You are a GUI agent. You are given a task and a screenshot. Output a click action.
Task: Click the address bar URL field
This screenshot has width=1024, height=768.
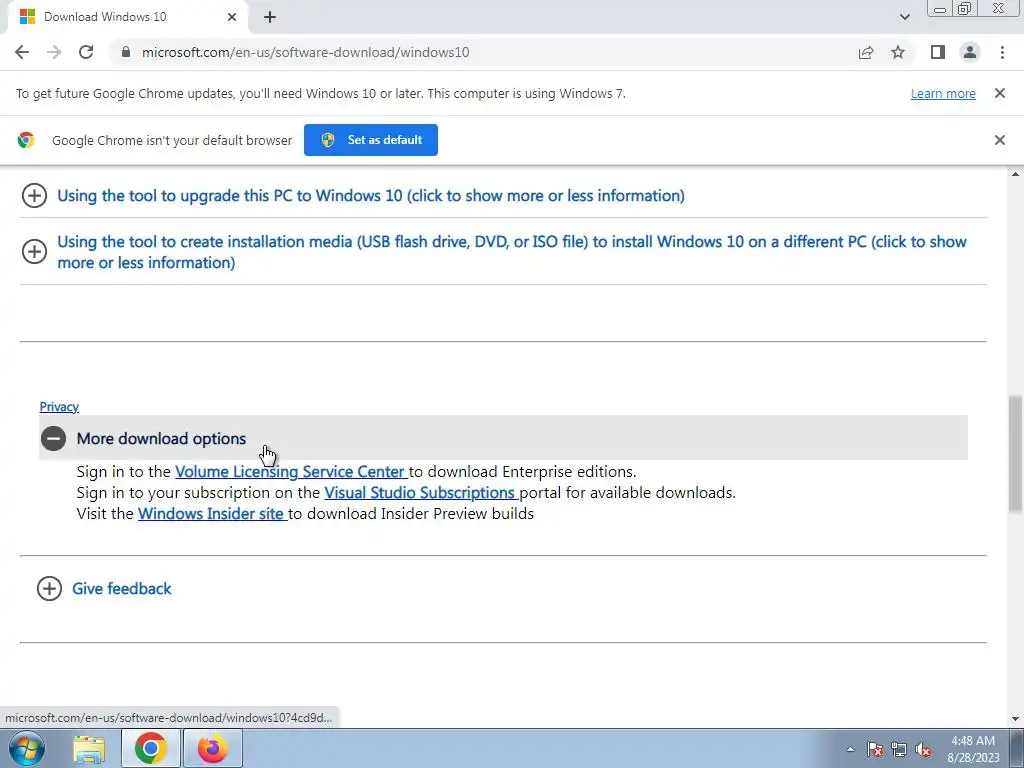pyautogui.click(x=483, y=52)
